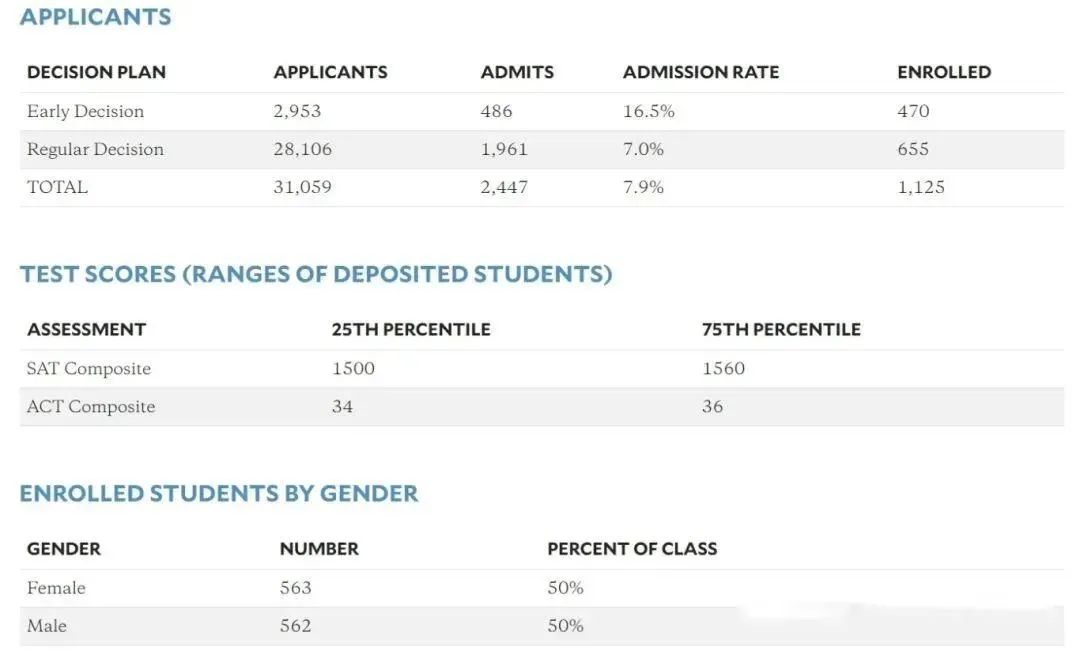Click the ADMISSION RATE column header
The width and height of the screenshot is (1080, 651).
click(701, 72)
